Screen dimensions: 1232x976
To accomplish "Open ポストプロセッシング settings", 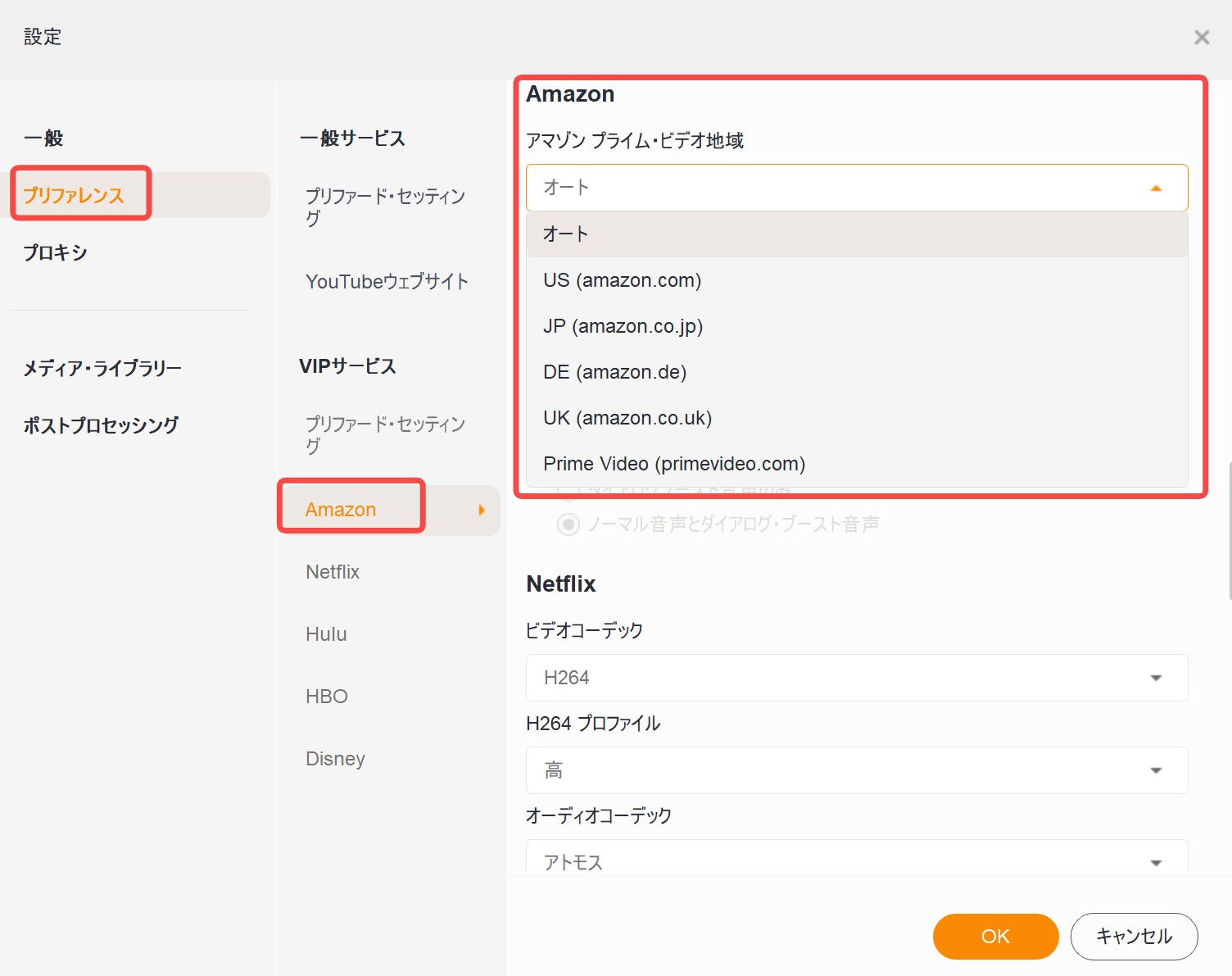I will point(101,425).
